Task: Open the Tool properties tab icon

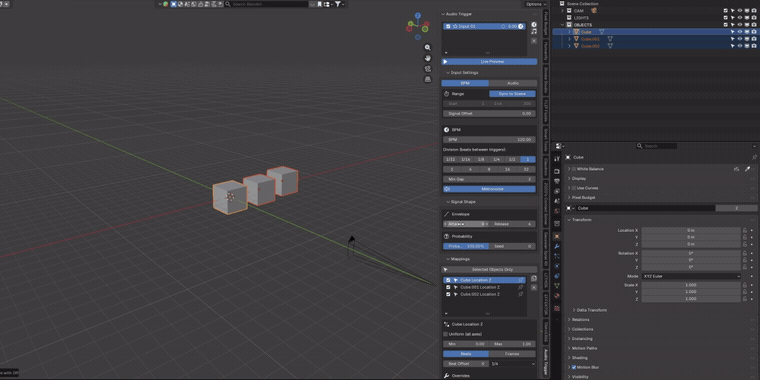Action: [x=556, y=159]
